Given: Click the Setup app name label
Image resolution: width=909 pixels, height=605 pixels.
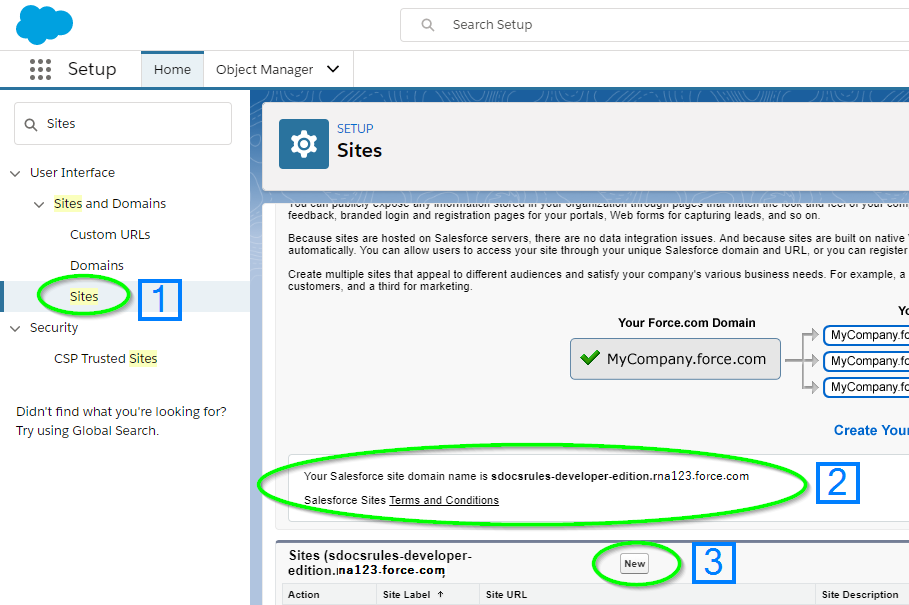Looking at the screenshot, I should [92, 69].
